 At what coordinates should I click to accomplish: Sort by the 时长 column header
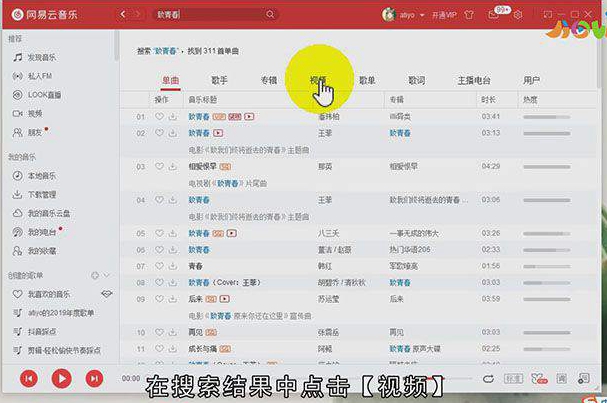coord(488,99)
